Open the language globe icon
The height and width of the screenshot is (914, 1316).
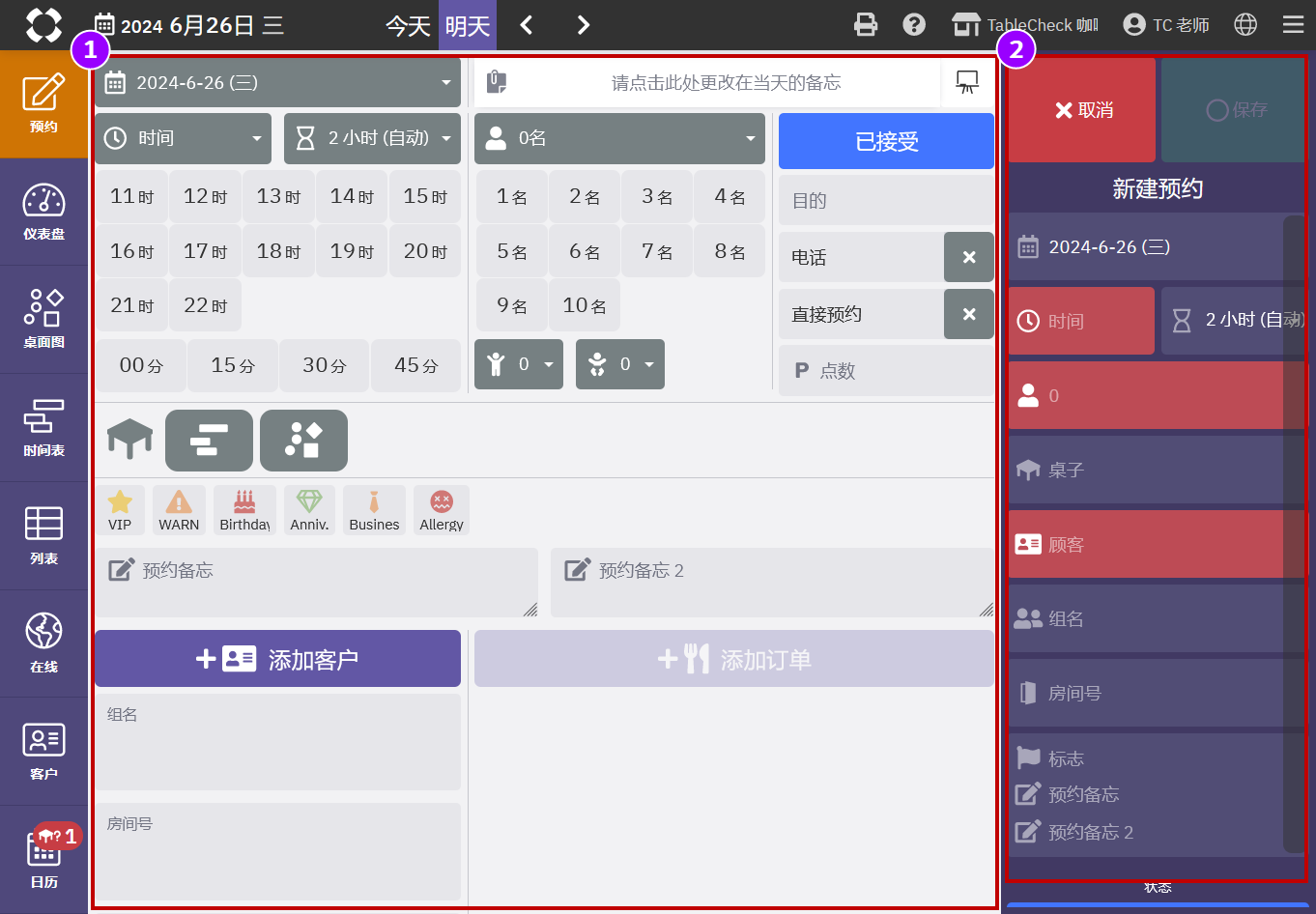coord(1245,25)
